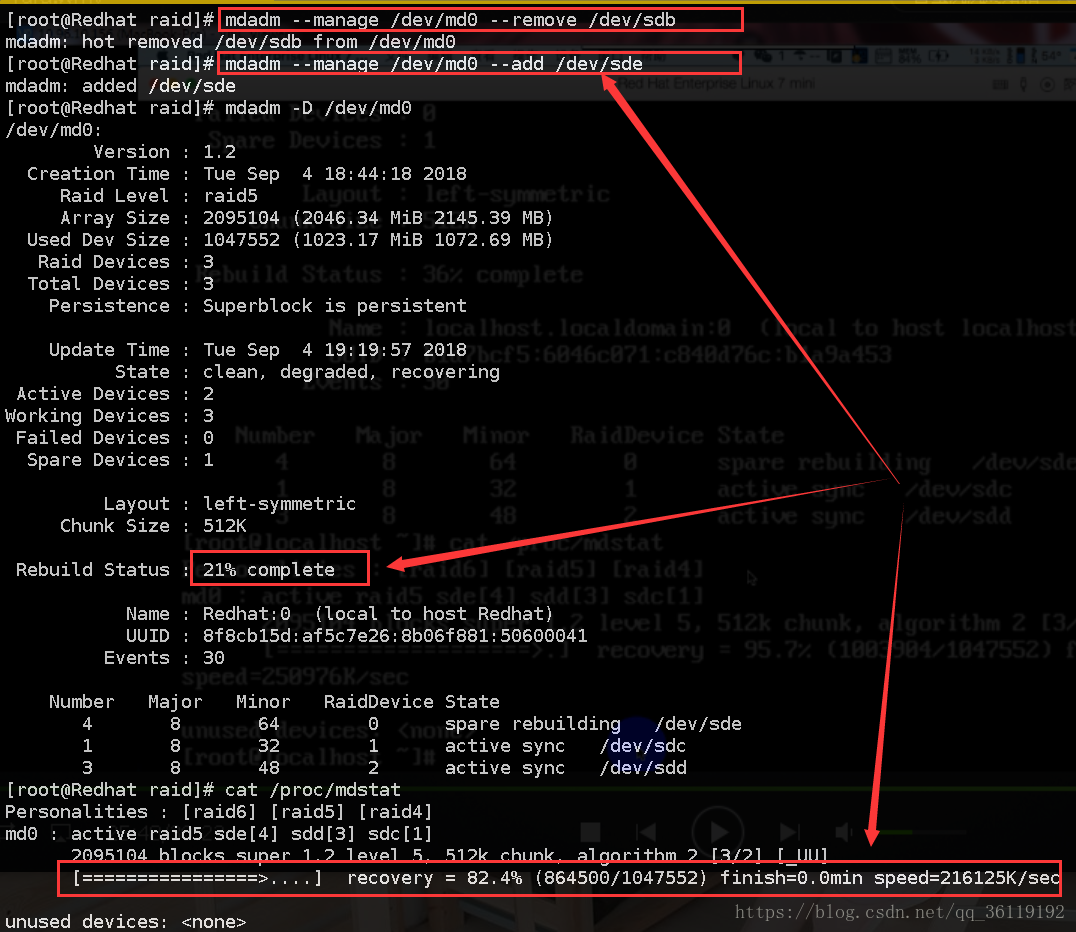
Task: Click the 'mdadm -D /dev/md0' command
Action: click(318, 108)
